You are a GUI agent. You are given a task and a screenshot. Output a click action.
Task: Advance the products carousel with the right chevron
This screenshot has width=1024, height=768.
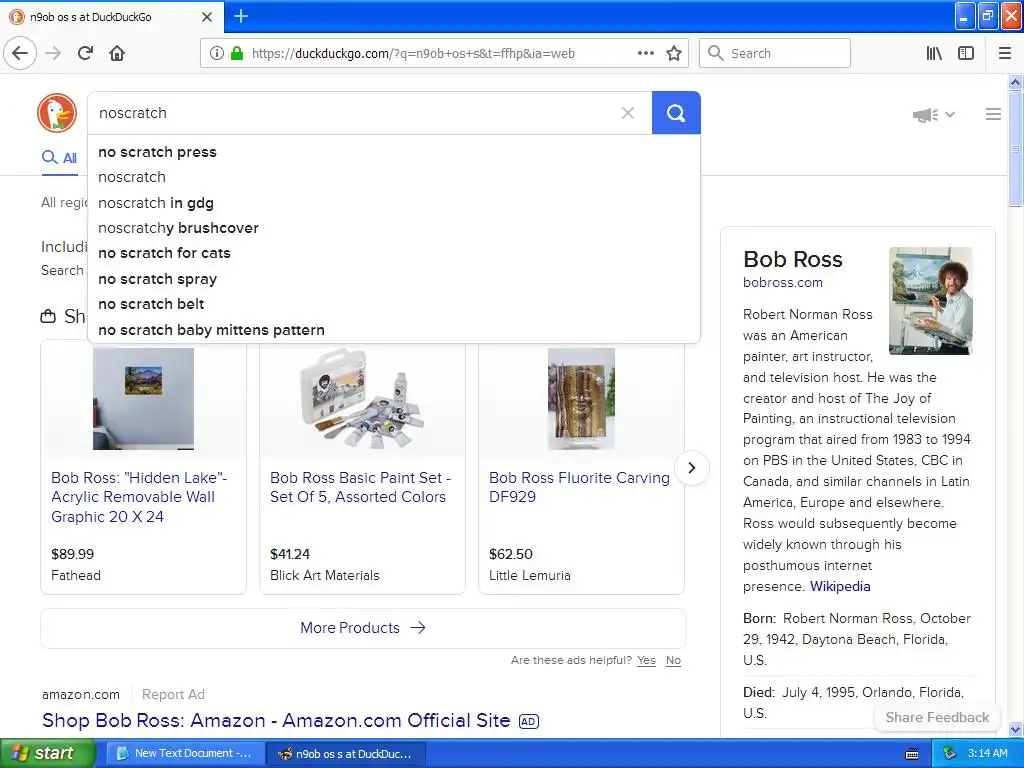coord(692,468)
